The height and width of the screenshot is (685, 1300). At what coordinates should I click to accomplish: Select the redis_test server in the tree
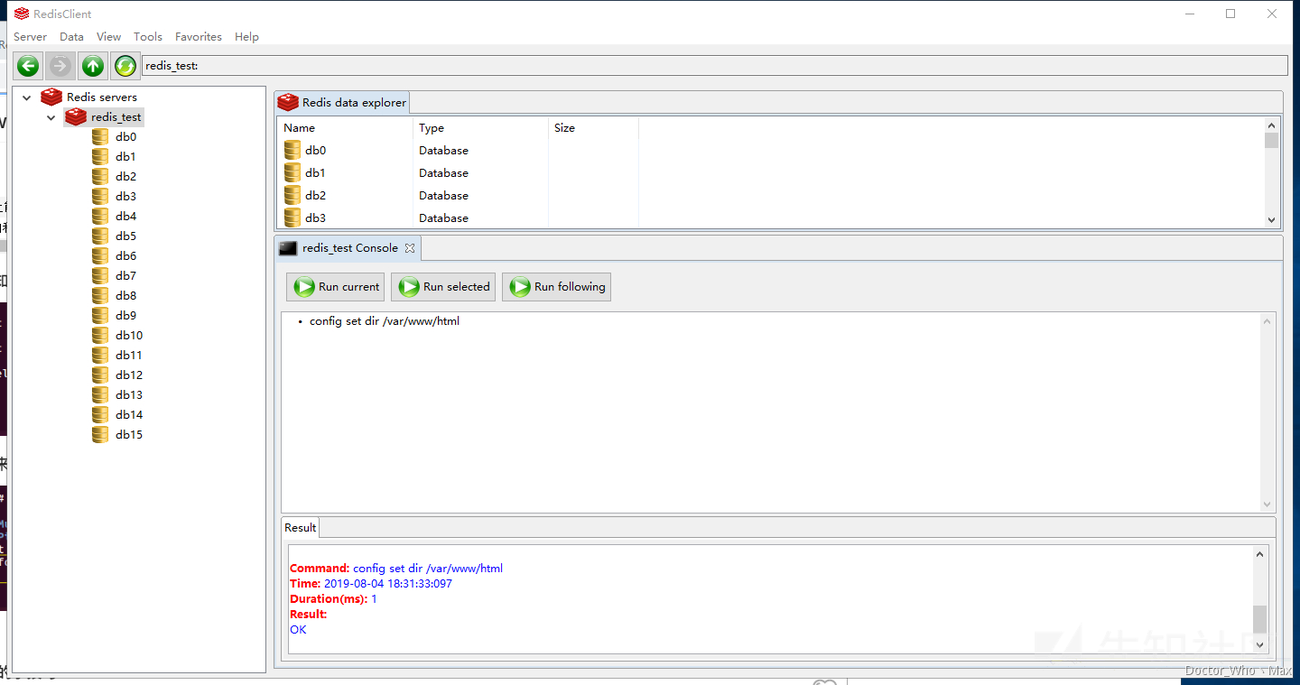click(x=116, y=117)
